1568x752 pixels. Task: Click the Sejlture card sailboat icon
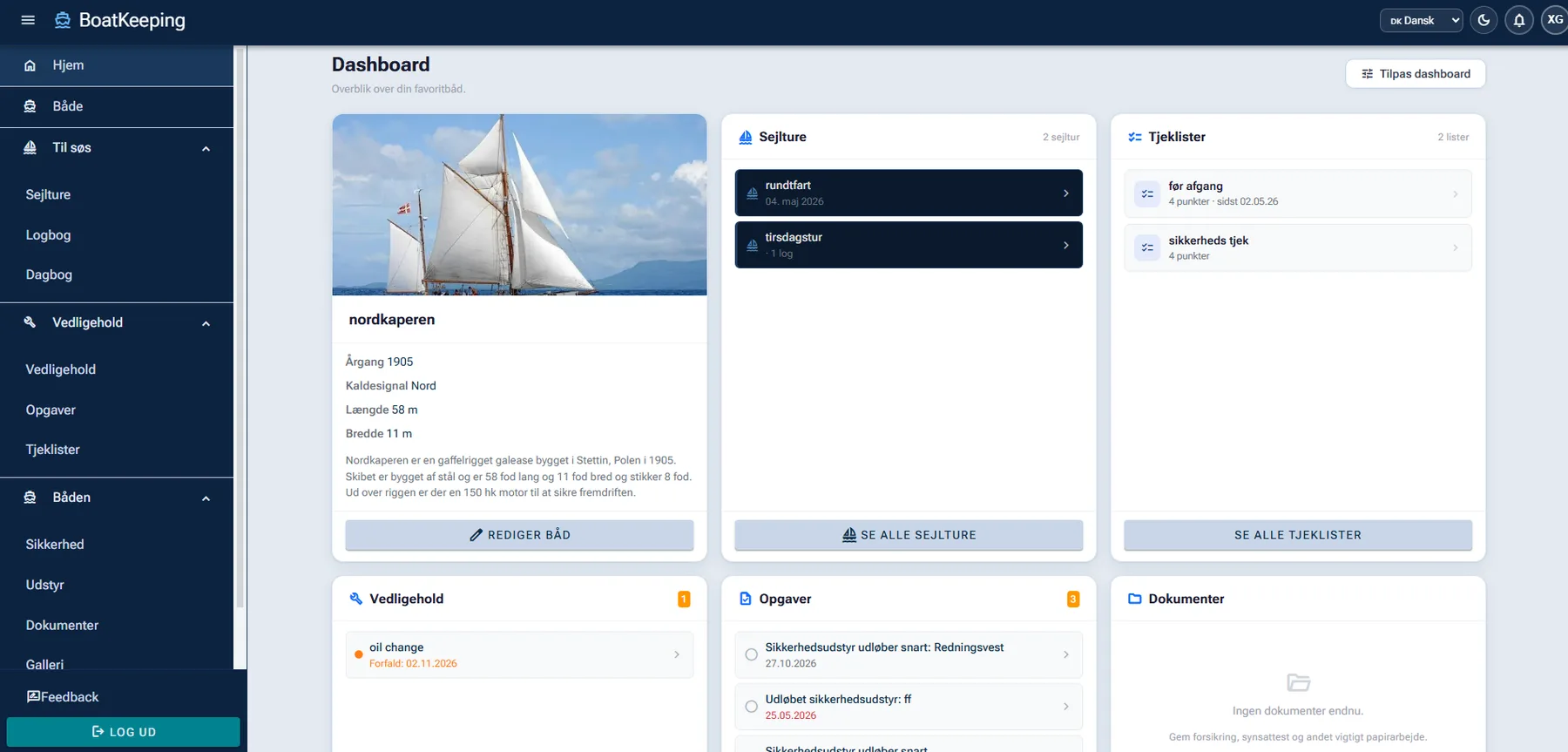(746, 137)
